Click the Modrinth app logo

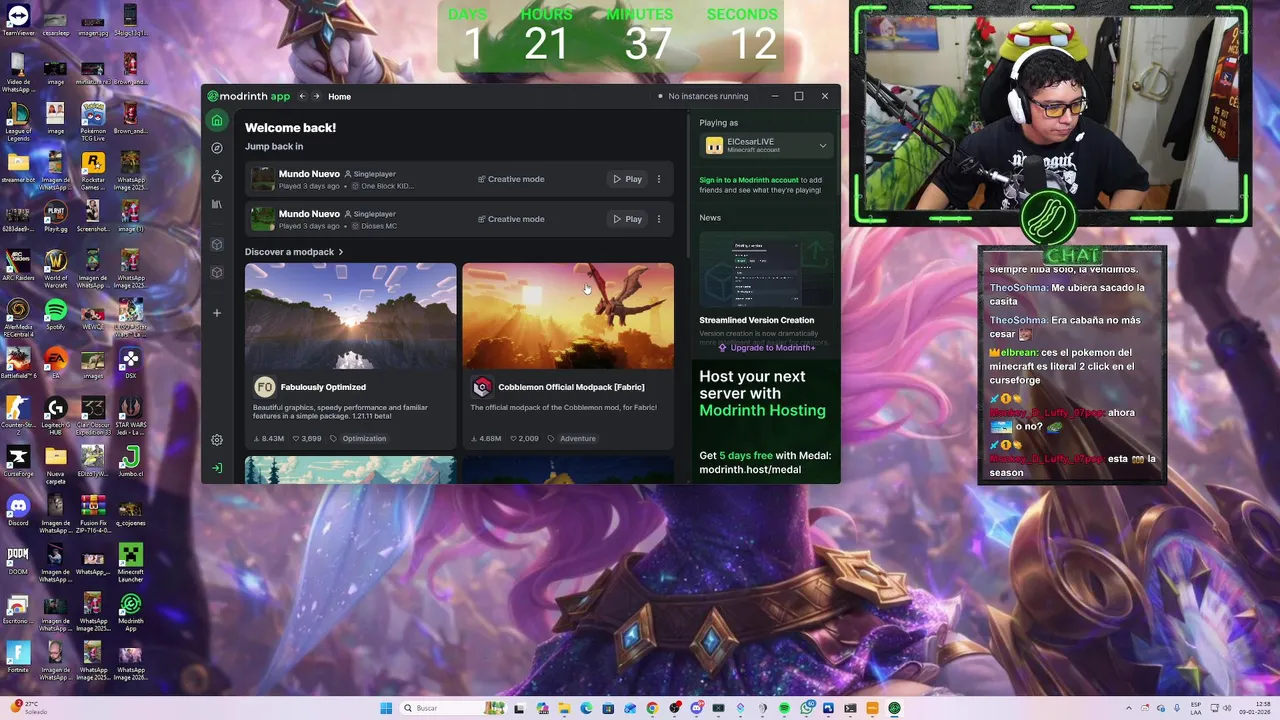pyautogui.click(x=249, y=96)
